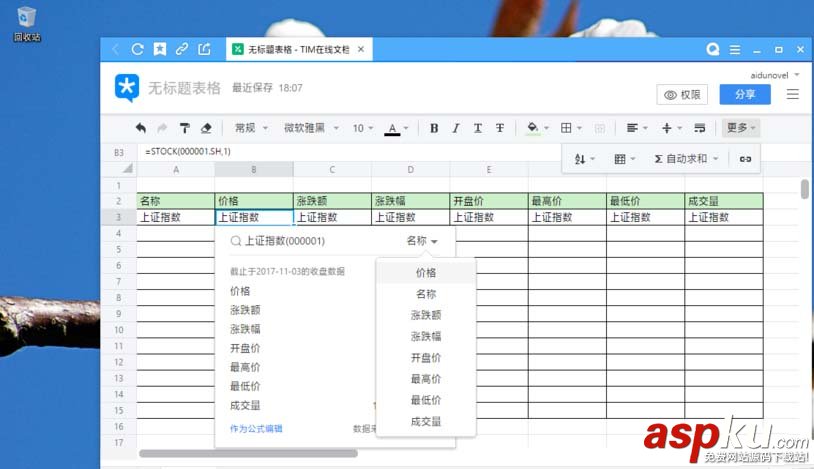814x469 pixels.
Task: Open the sort A-Z tool
Action: 584,159
